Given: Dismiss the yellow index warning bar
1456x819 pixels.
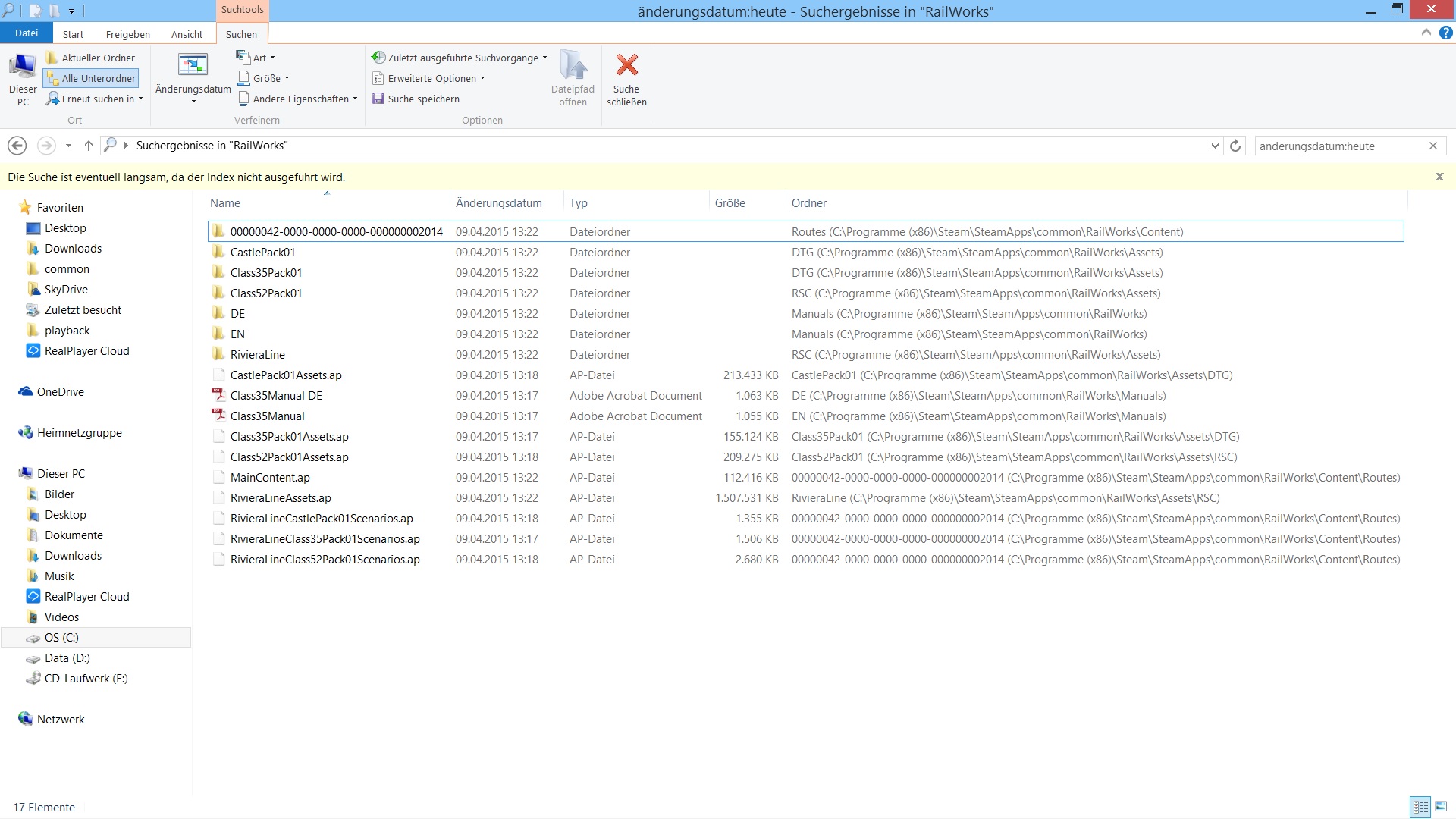Looking at the screenshot, I should pyautogui.click(x=1439, y=177).
